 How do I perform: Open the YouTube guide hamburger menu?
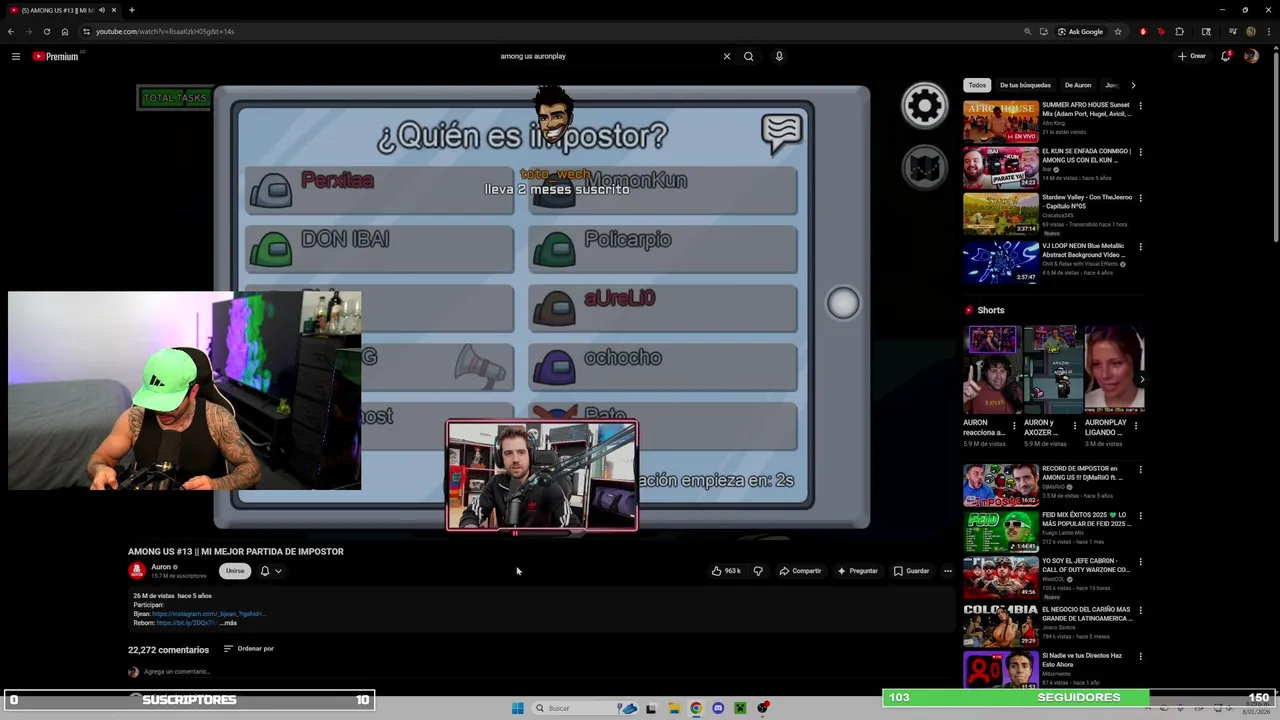(x=16, y=56)
